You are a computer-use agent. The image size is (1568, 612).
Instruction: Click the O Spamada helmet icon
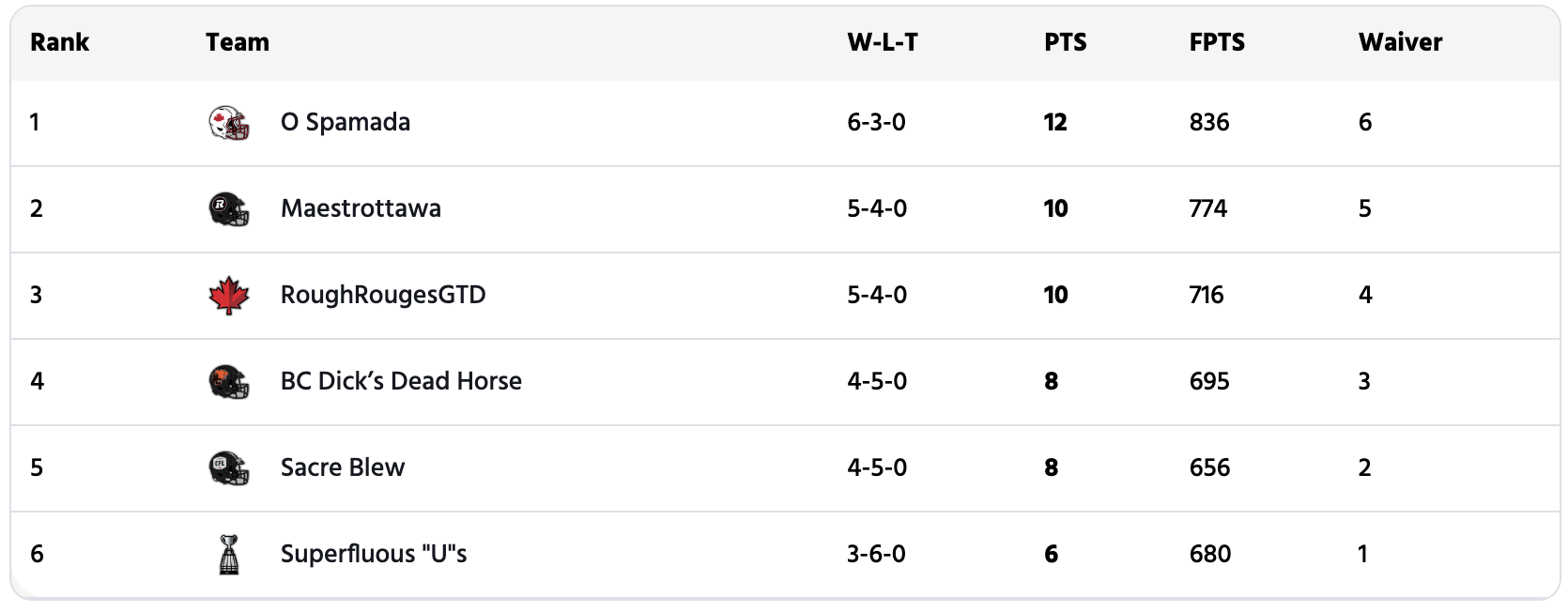click(228, 123)
